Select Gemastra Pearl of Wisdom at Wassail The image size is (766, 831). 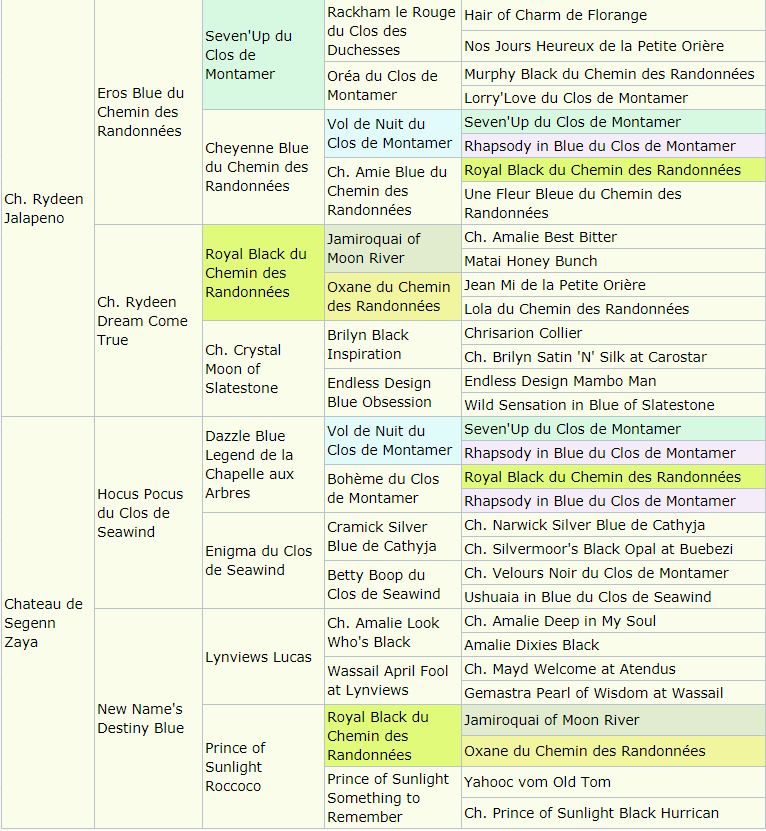(x=613, y=693)
